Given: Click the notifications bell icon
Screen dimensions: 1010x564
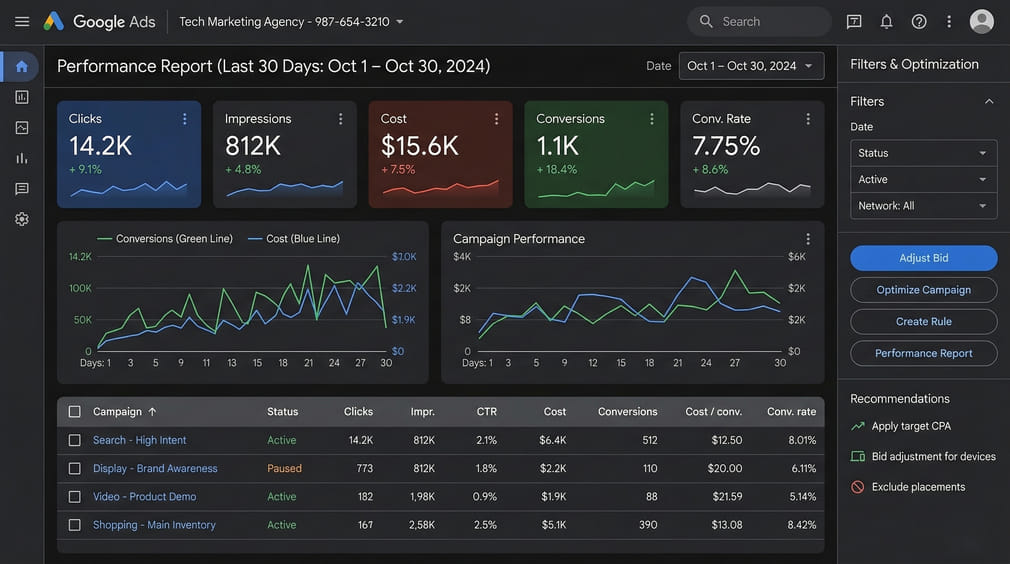Looking at the screenshot, I should click(886, 21).
